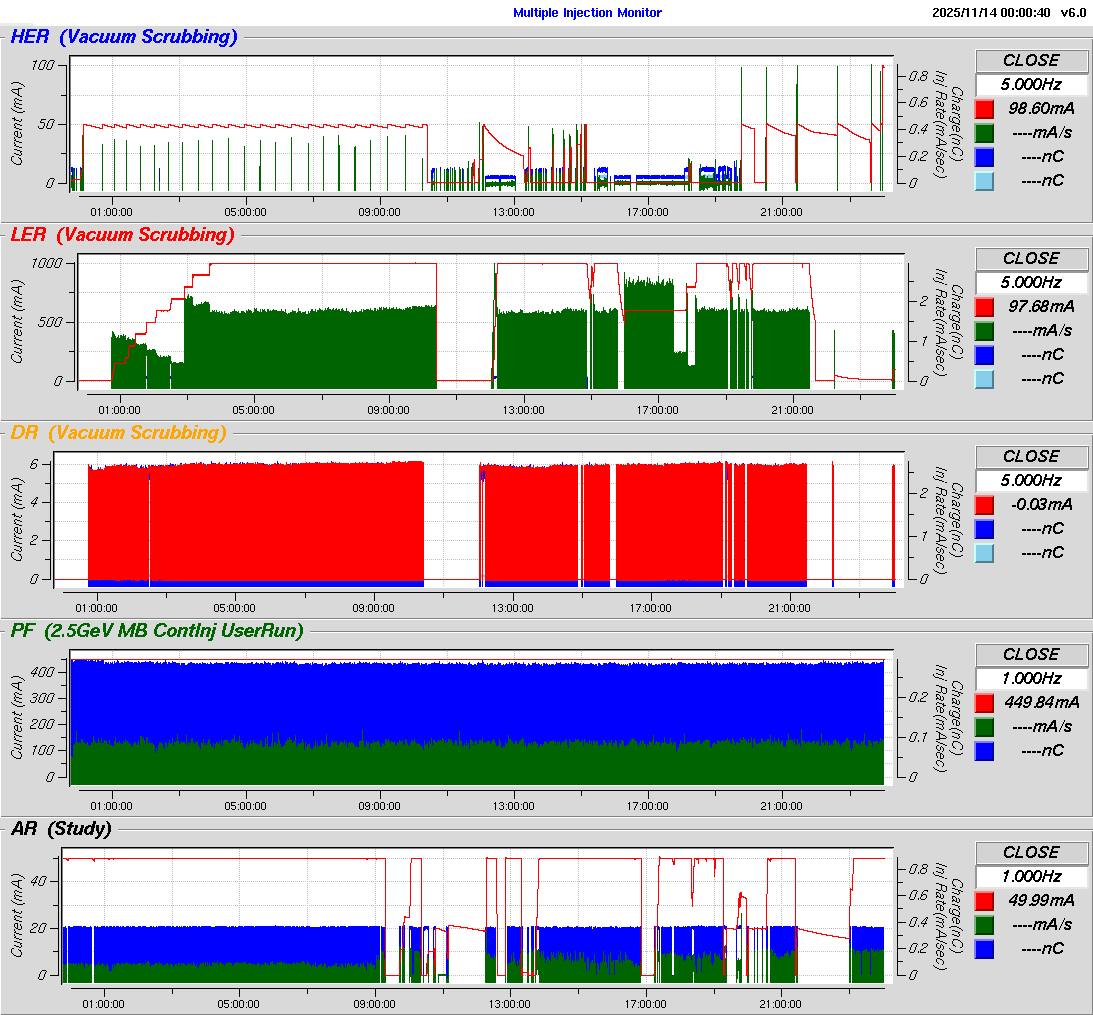
Task: Select the AR red current swatch
Action: tap(984, 901)
